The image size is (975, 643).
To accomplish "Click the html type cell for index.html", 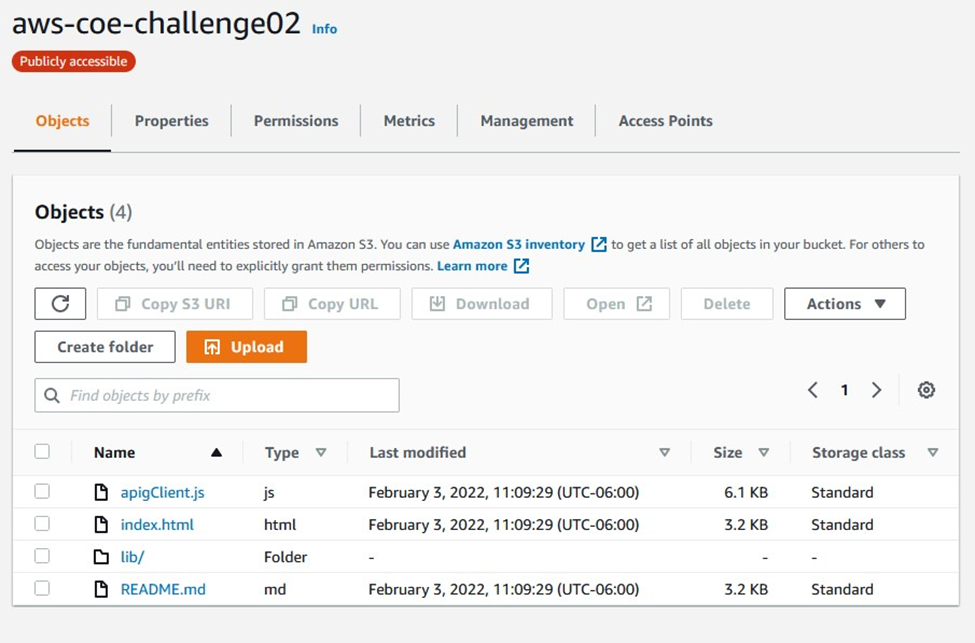I will click(280, 525).
